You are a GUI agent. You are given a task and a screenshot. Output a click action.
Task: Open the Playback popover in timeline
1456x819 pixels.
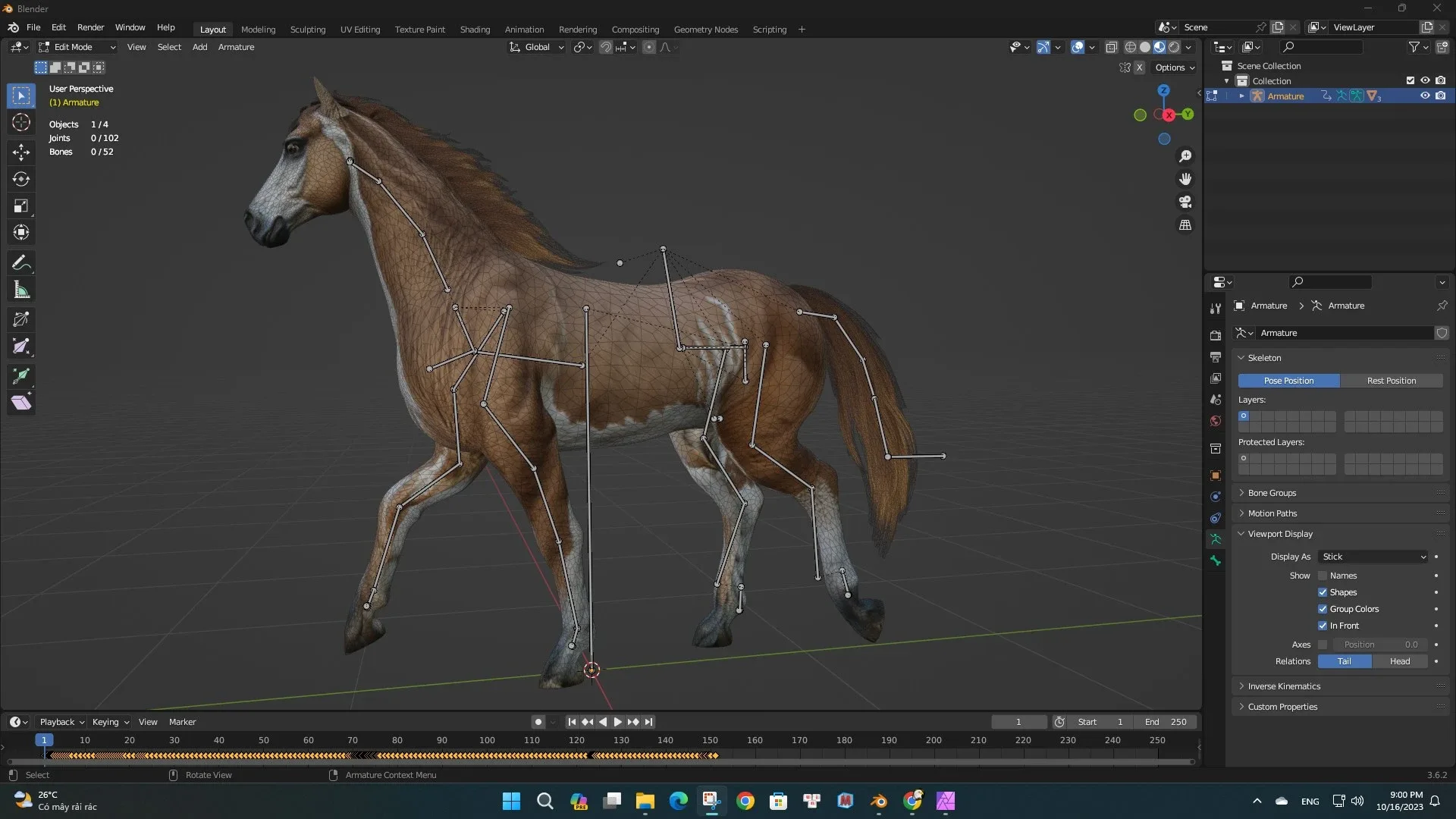pyautogui.click(x=61, y=722)
